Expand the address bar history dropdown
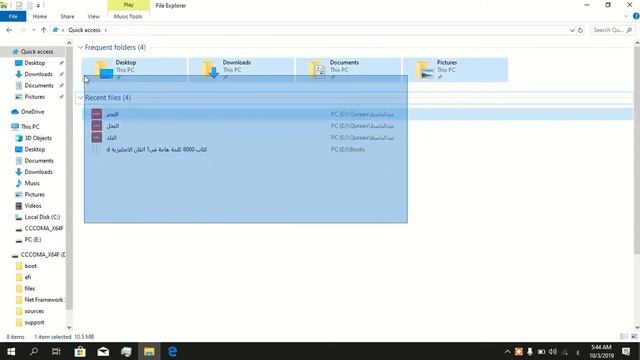The width and height of the screenshot is (640, 360). (x=572, y=30)
